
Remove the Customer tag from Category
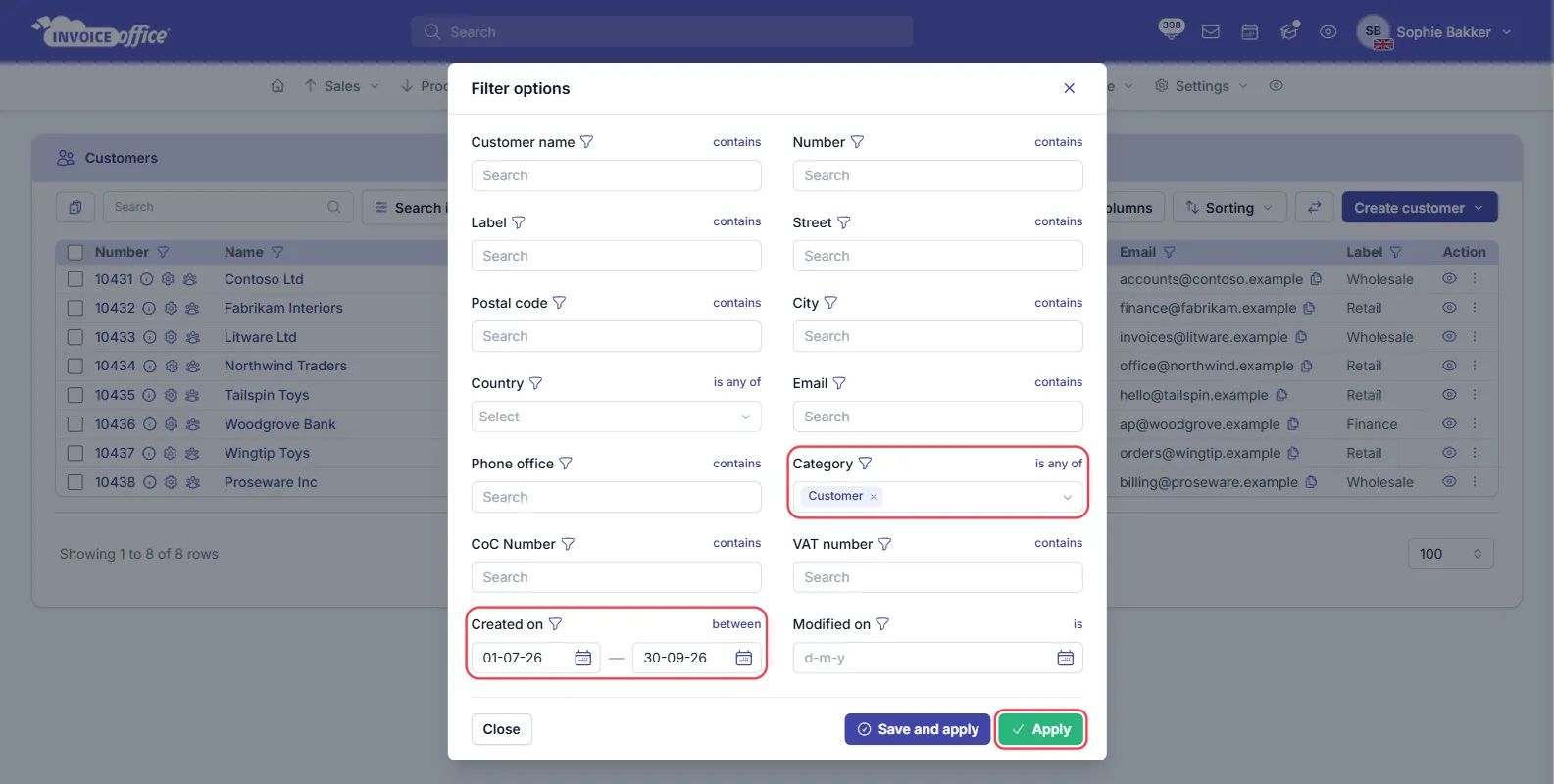(873, 497)
